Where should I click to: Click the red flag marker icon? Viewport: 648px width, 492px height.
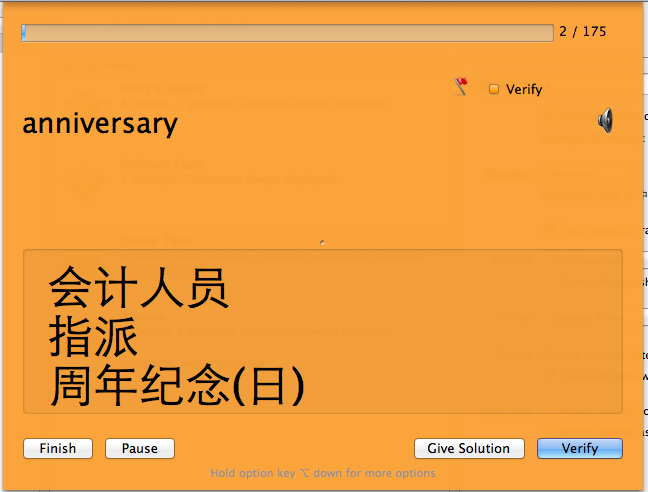[461, 86]
